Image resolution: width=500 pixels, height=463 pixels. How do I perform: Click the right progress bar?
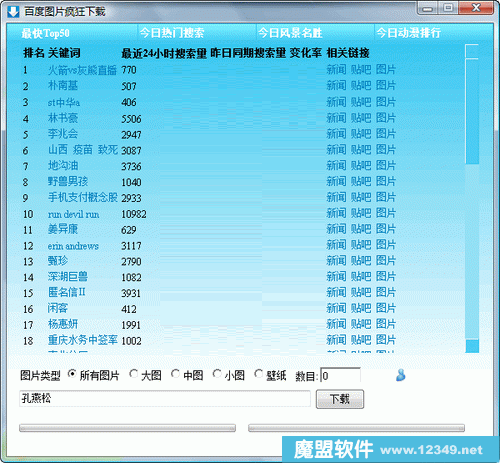tap(356, 428)
